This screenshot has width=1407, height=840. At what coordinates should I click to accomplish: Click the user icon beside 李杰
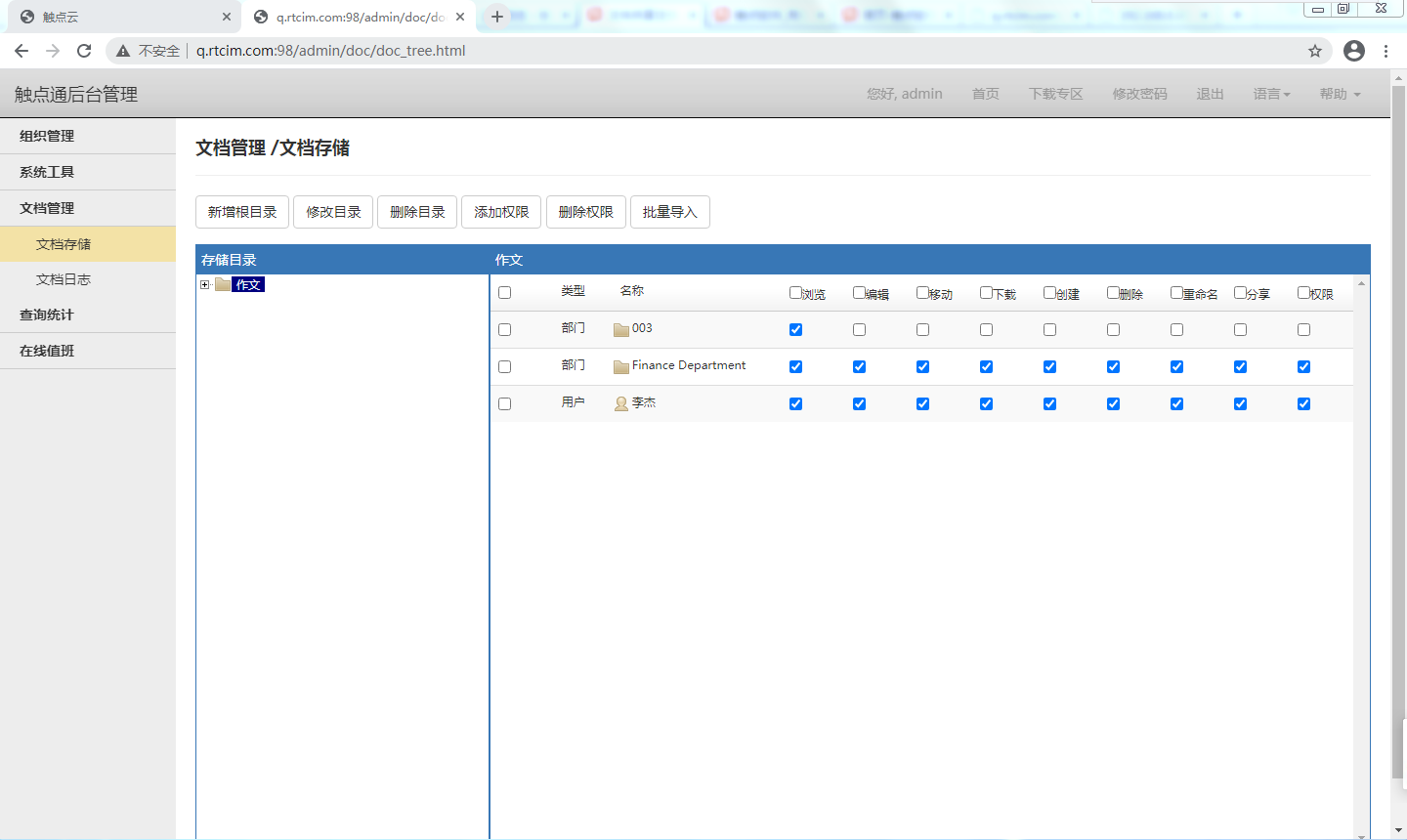pos(620,403)
